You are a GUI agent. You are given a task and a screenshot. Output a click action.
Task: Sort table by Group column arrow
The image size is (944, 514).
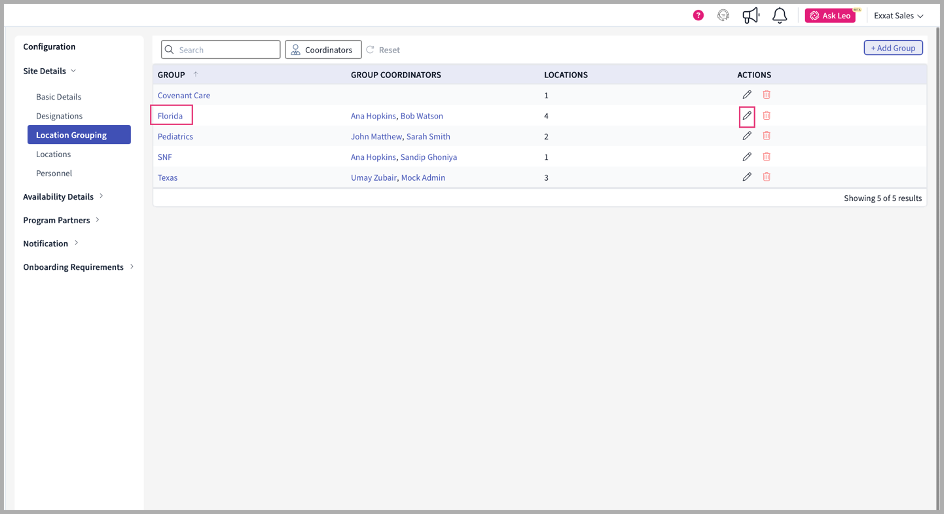tap(195, 75)
